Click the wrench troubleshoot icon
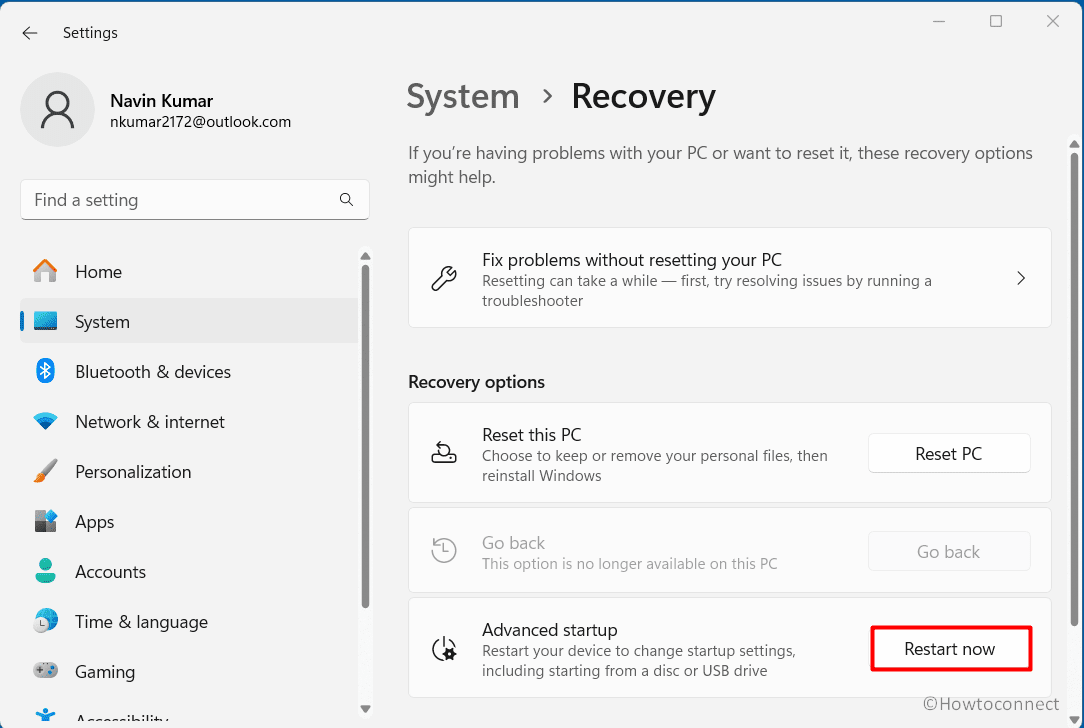Image resolution: width=1084 pixels, height=728 pixels. click(x=444, y=278)
